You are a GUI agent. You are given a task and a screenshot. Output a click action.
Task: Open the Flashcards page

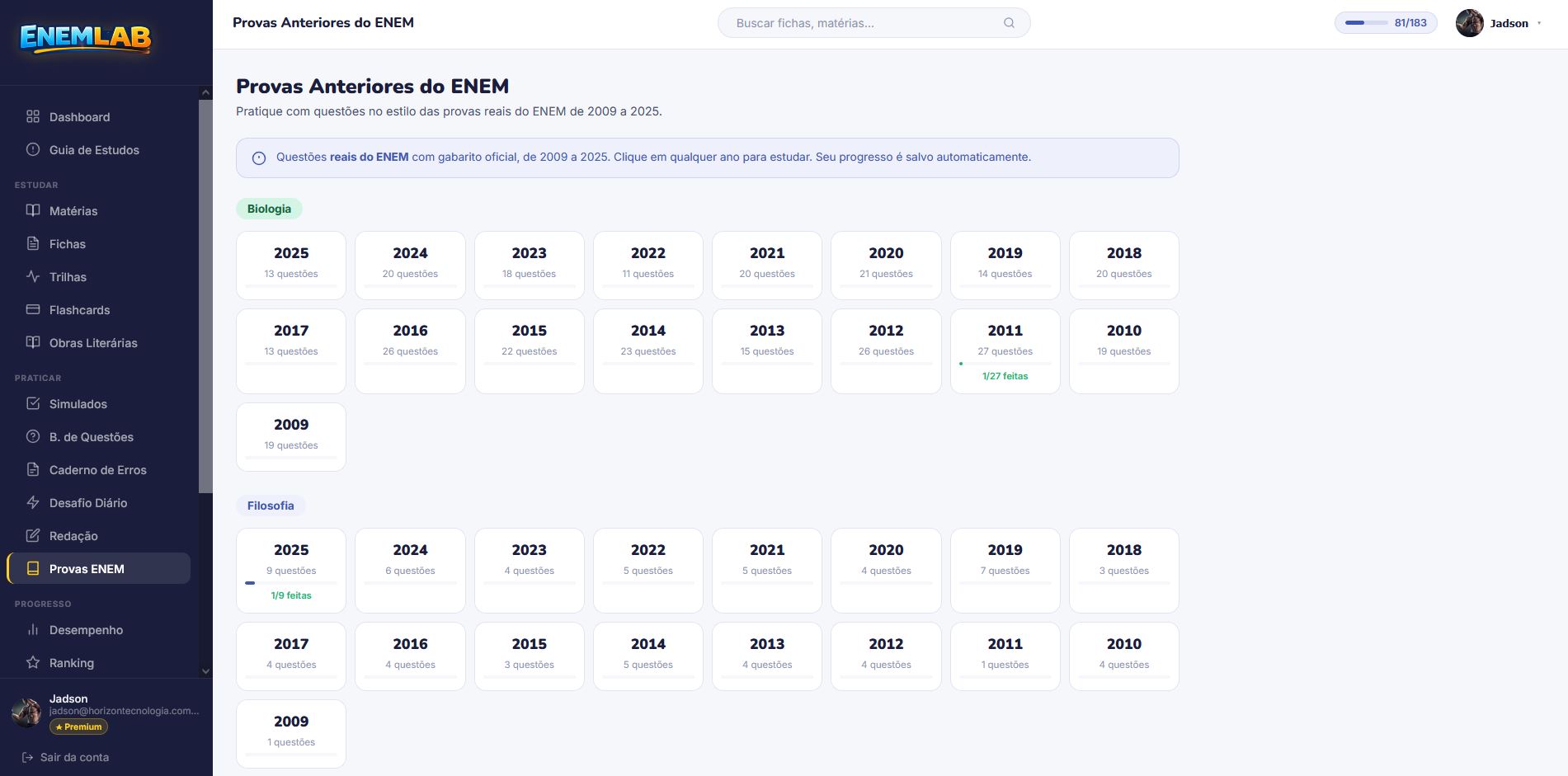(99, 309)
